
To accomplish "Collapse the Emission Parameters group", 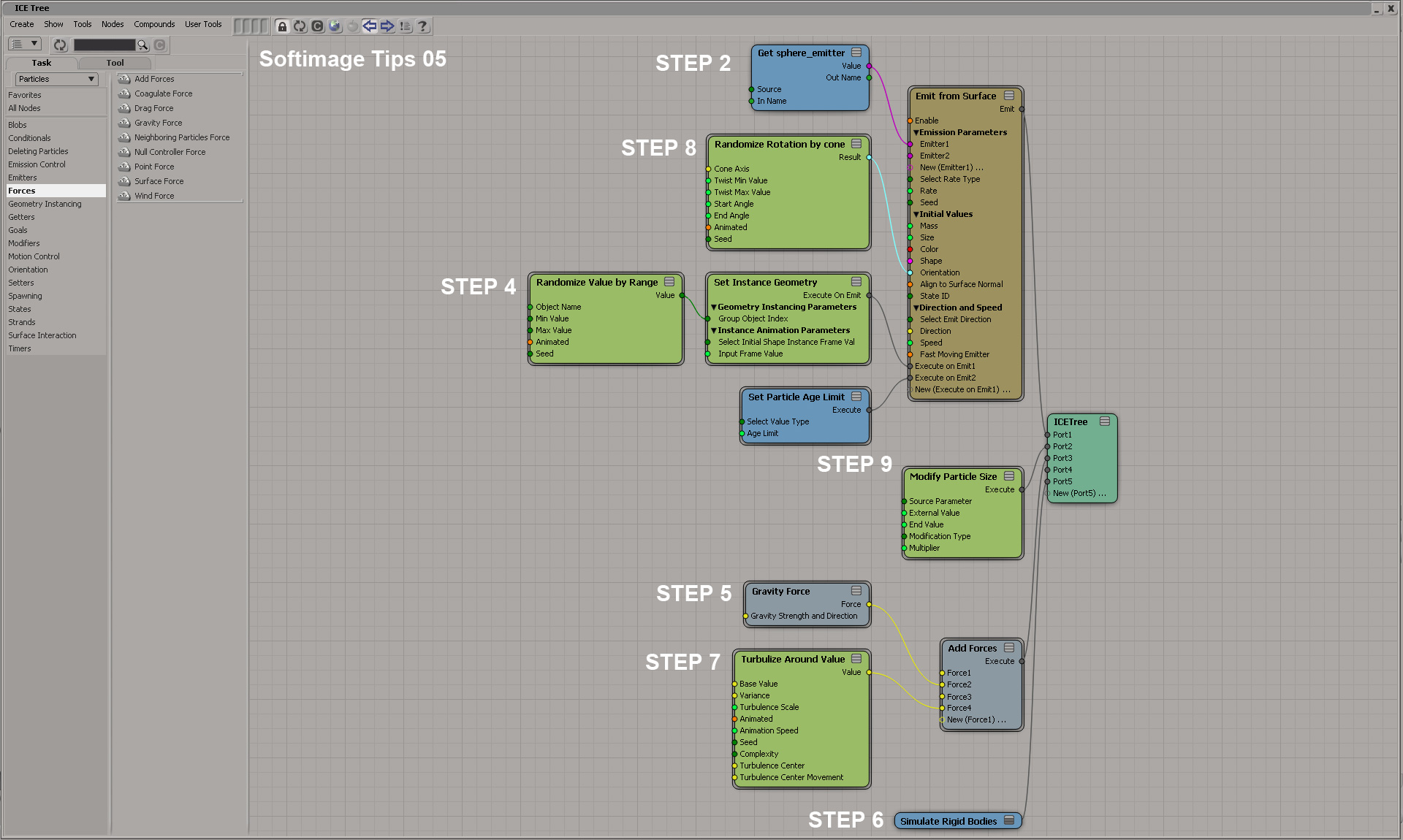I will click(916, 132).
